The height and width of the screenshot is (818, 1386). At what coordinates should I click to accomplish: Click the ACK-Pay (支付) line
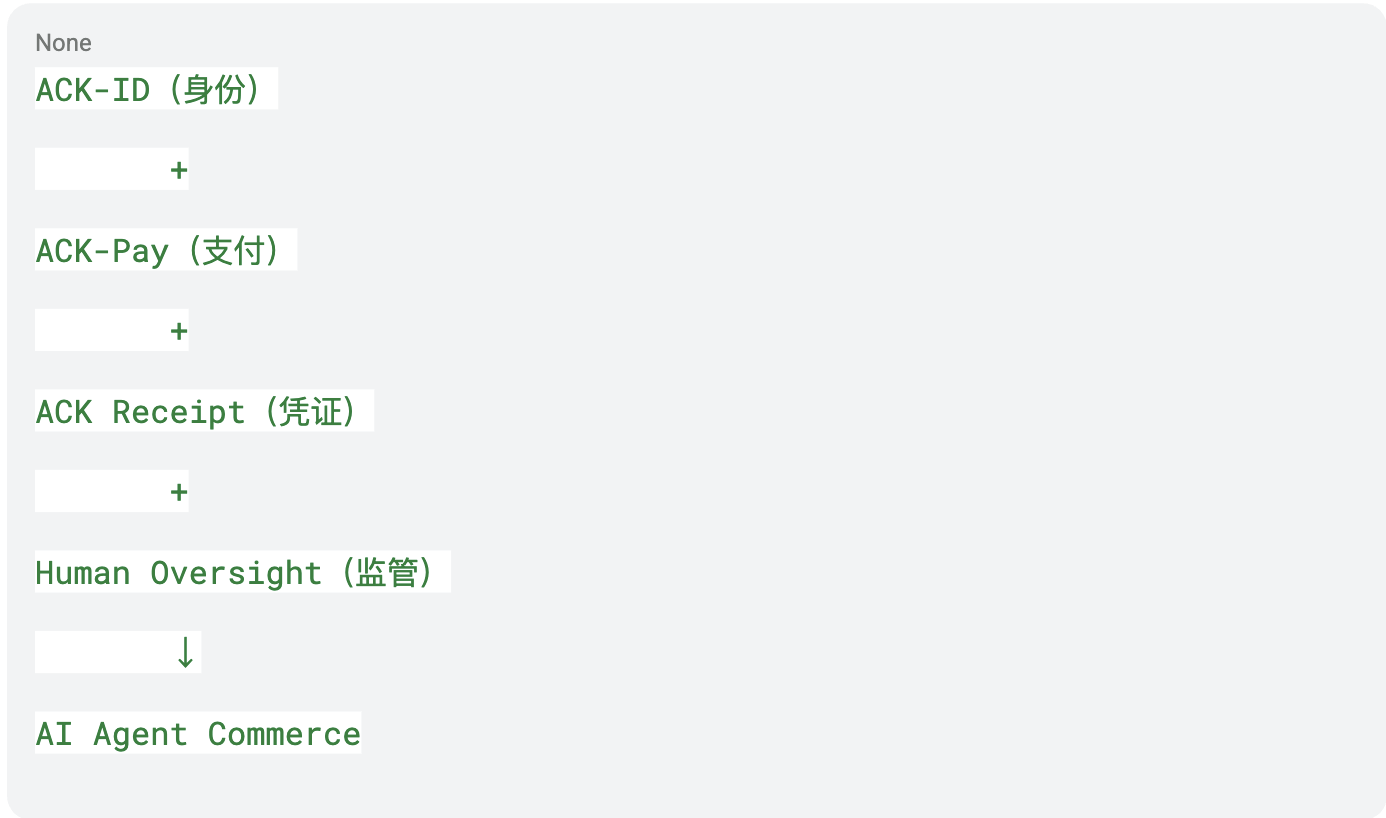pyautogui.click(x=166, y=250)
